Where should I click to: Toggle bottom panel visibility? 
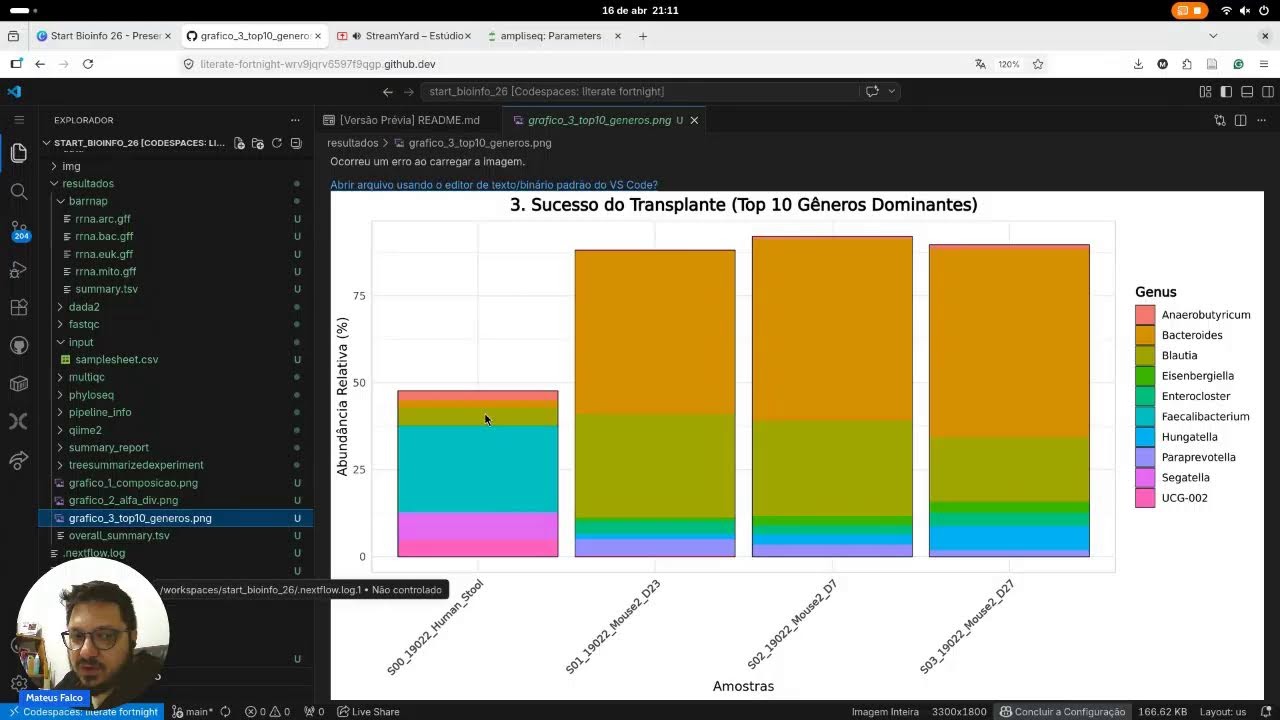1247,91
